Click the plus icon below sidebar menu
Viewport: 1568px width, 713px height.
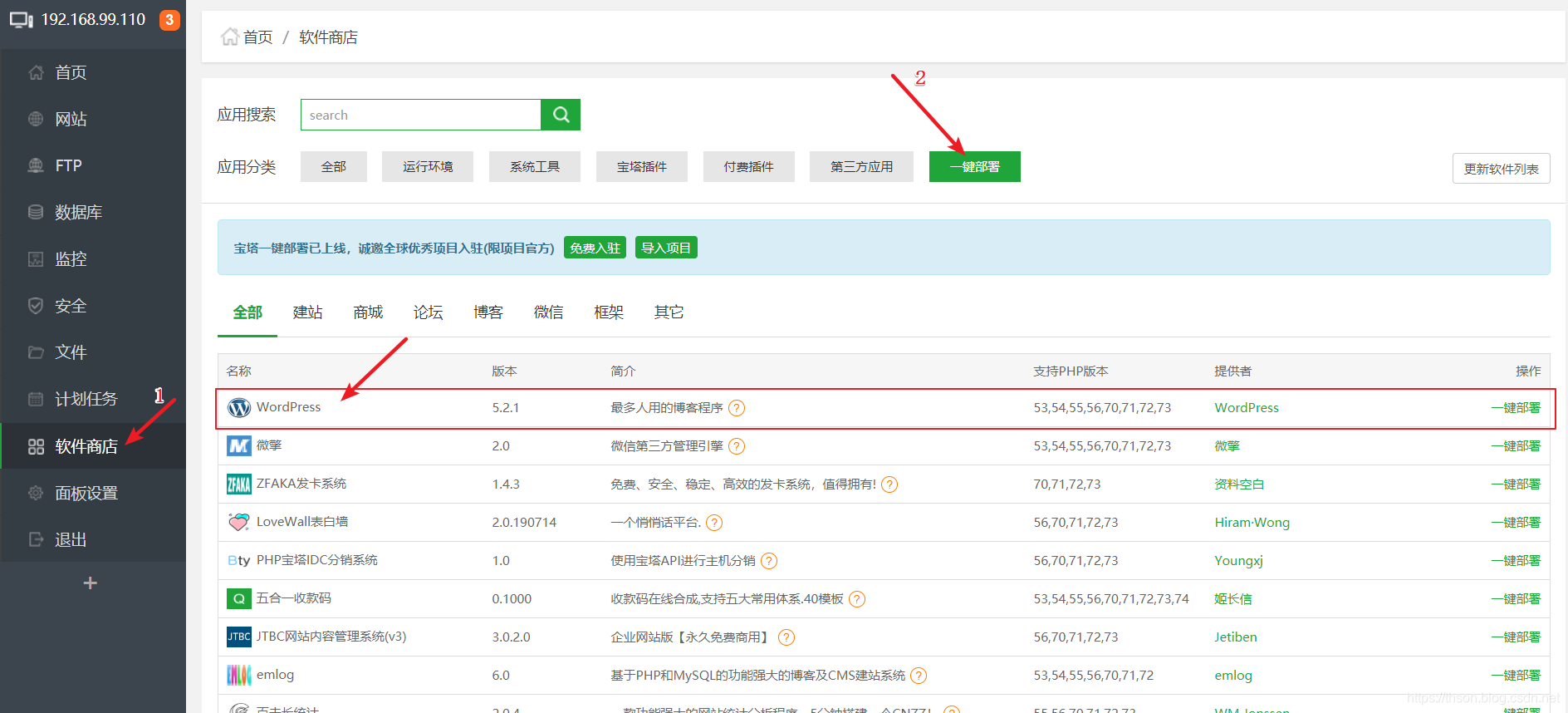91,583
